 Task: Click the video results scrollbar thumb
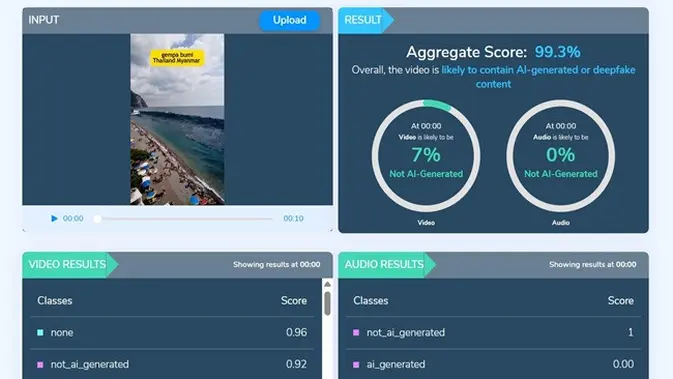coord(327,303)
